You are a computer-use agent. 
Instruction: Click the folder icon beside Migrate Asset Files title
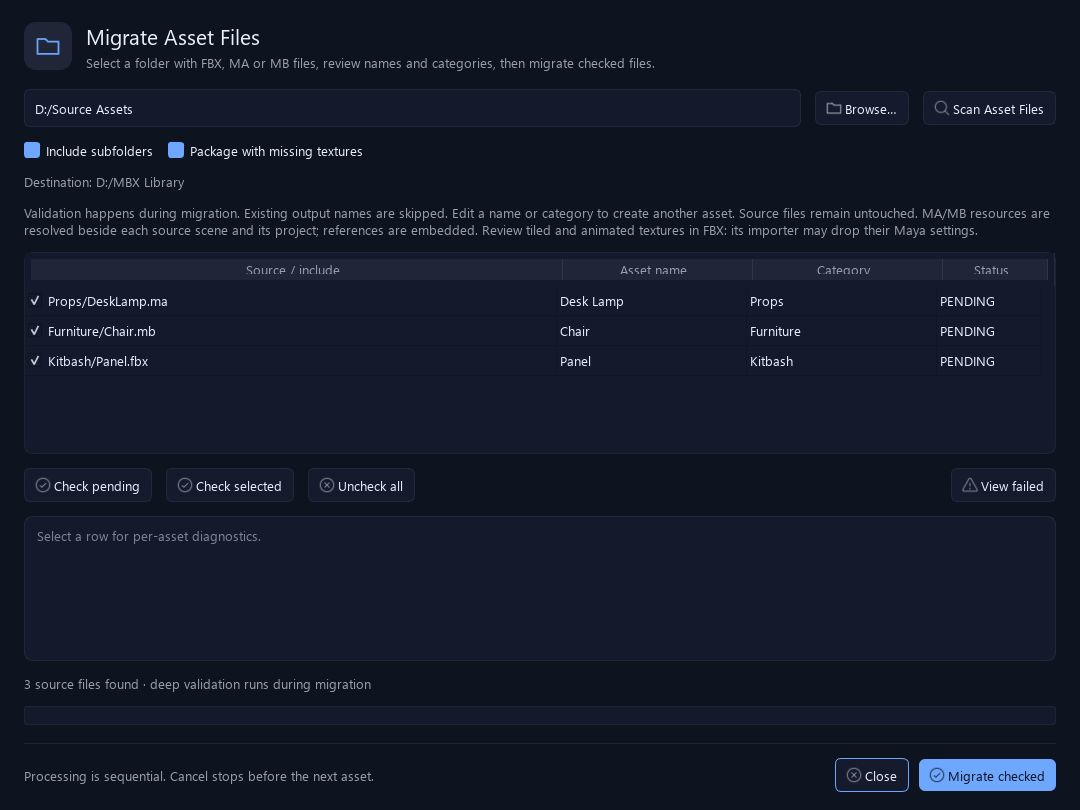coord(48,46)
